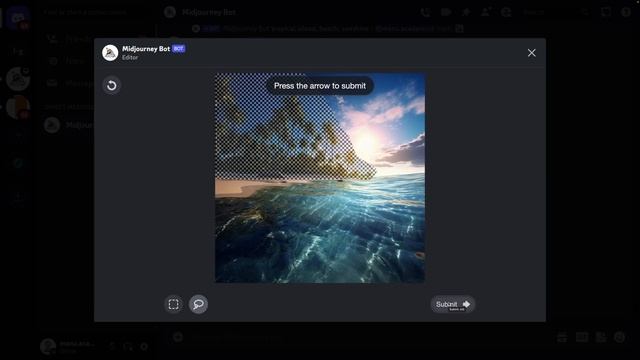This screenshot has height=360, width=640.
Task: Click the Midjourney Bot avatar in editor header
Action: (110, 53)
